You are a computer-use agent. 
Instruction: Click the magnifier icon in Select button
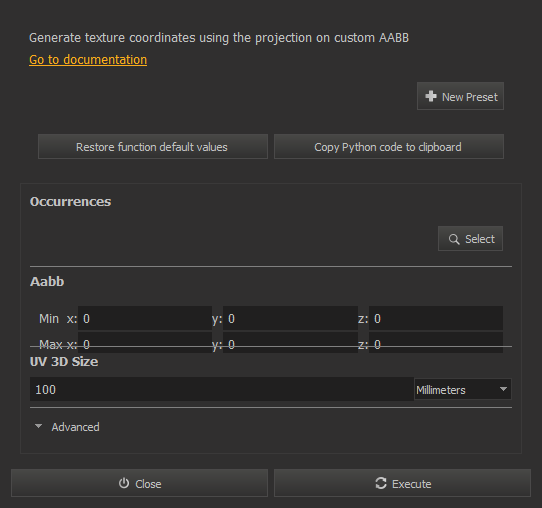(x=454, y=239)
